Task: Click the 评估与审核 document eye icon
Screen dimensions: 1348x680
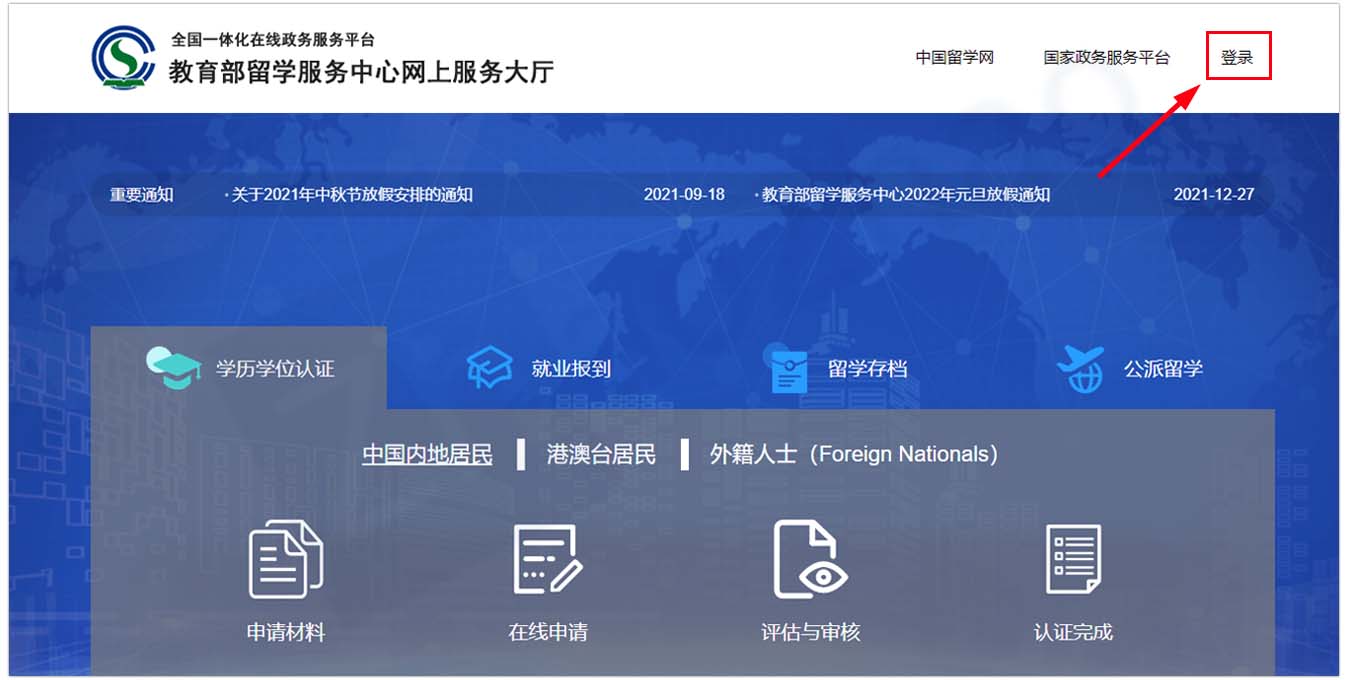Action: 810,559
